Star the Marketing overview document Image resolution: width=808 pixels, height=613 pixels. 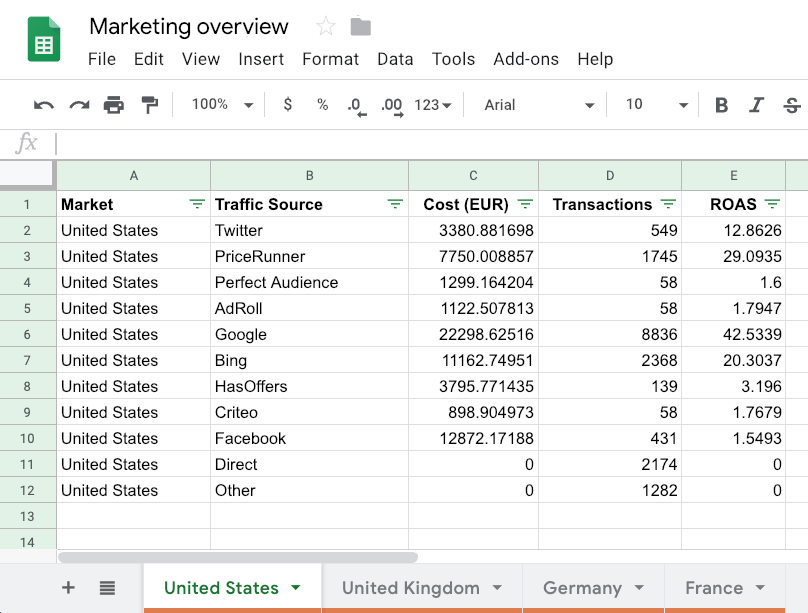point(326,26)
